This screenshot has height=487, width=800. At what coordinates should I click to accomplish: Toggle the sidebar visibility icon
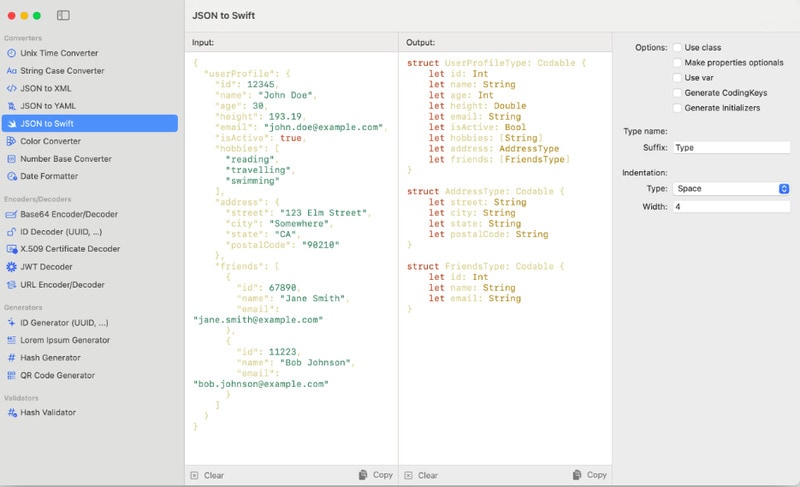[x=63, y=16]
